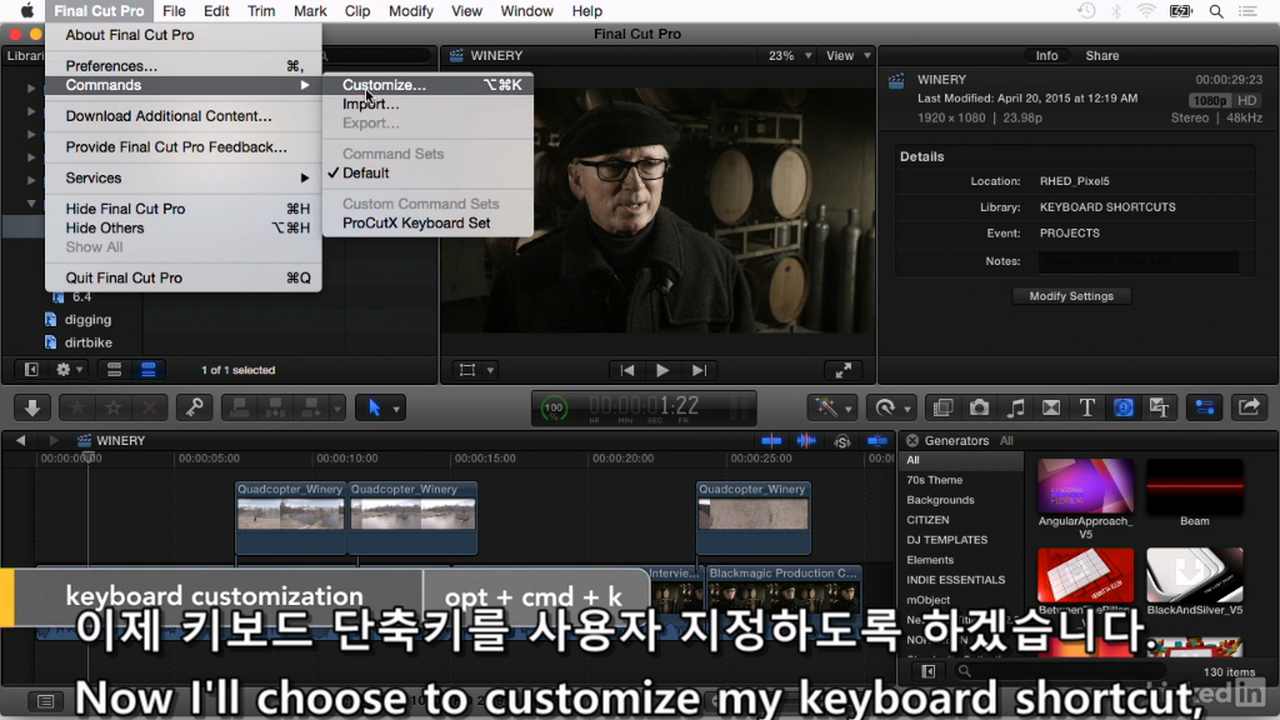Open the Enhancements magic wand menu
Screen dimensions: 1280x720
click(833, 408)
